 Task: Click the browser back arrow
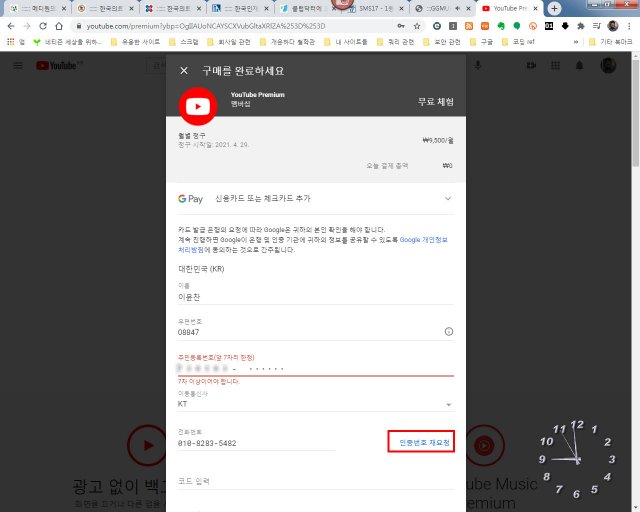coord(11,26)
